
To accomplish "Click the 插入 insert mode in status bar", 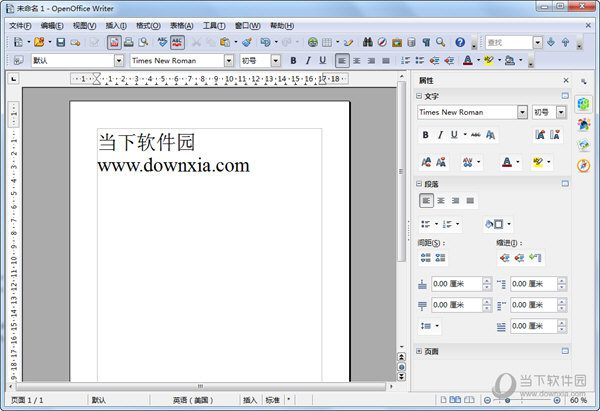I will (249, 400).
